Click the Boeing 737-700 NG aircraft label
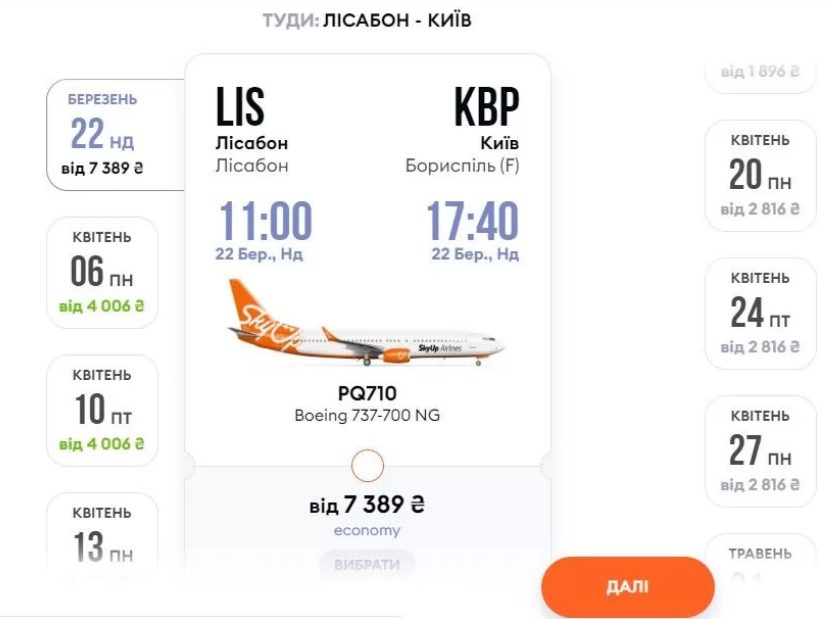The image size is (833, 619). tap(367, 415)
